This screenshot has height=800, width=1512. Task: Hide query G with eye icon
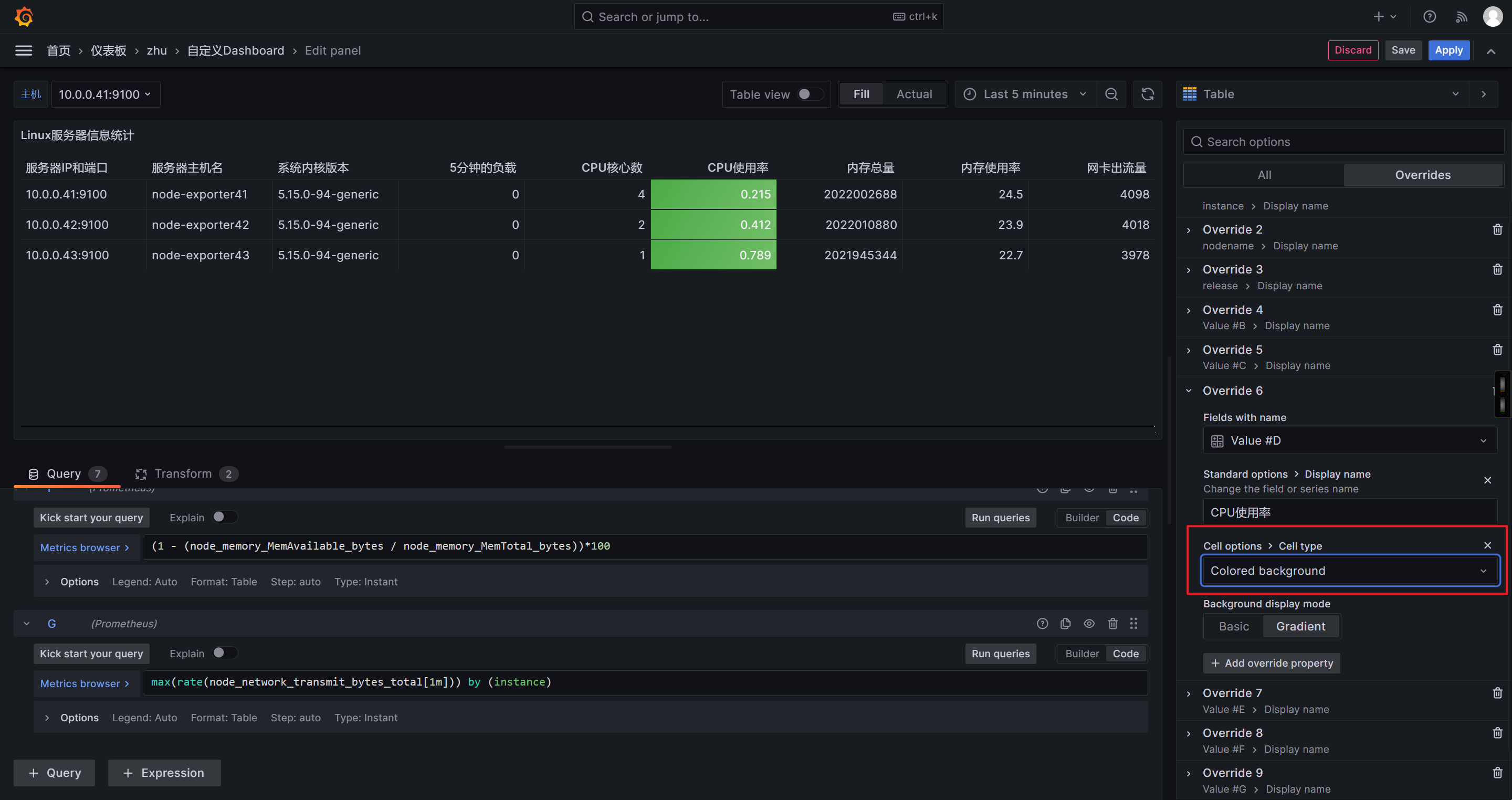pyautogui.click(x=1089, y=623)
